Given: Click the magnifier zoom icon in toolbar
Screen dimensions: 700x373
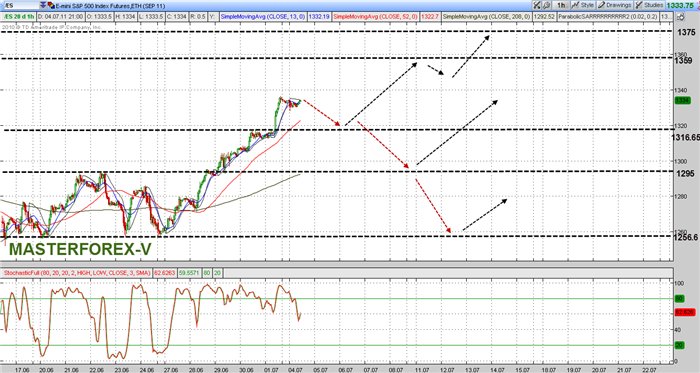Looking at the screenshot, I should pyautogui.click(x=546, y=5).
